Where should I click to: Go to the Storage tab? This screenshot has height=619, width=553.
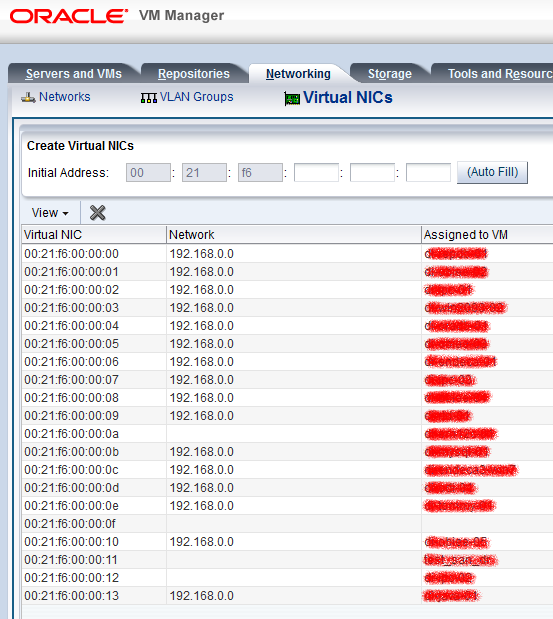[x=390, y=74]
